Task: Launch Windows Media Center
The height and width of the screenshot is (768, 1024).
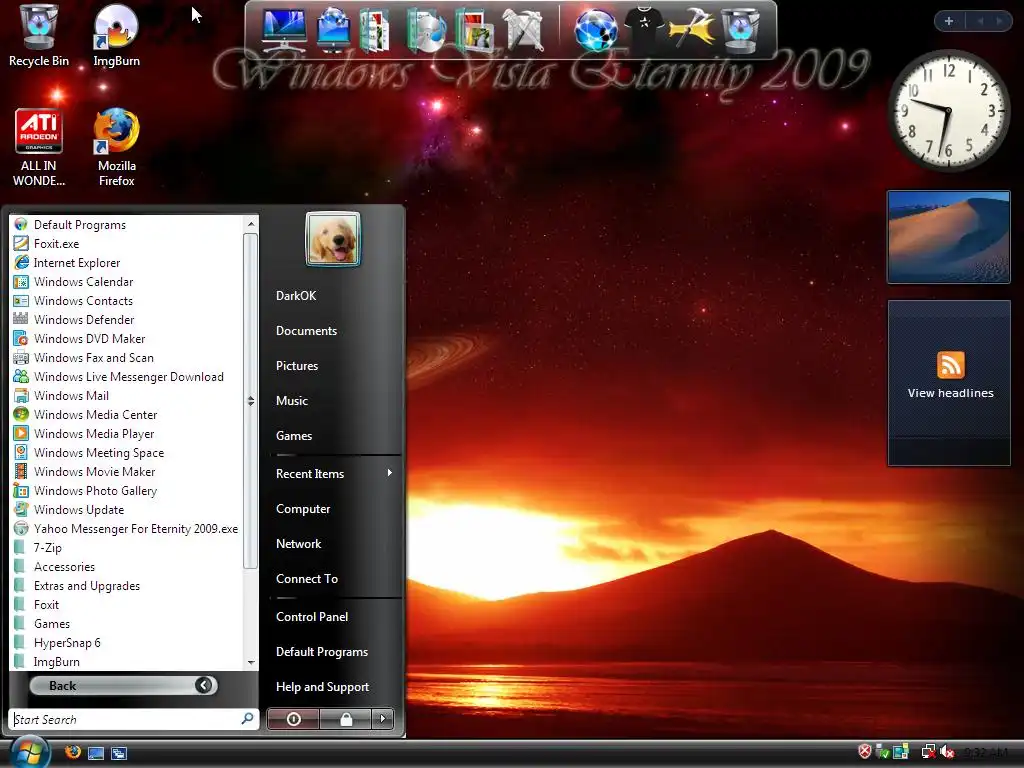Action: (x=127, y=414)
